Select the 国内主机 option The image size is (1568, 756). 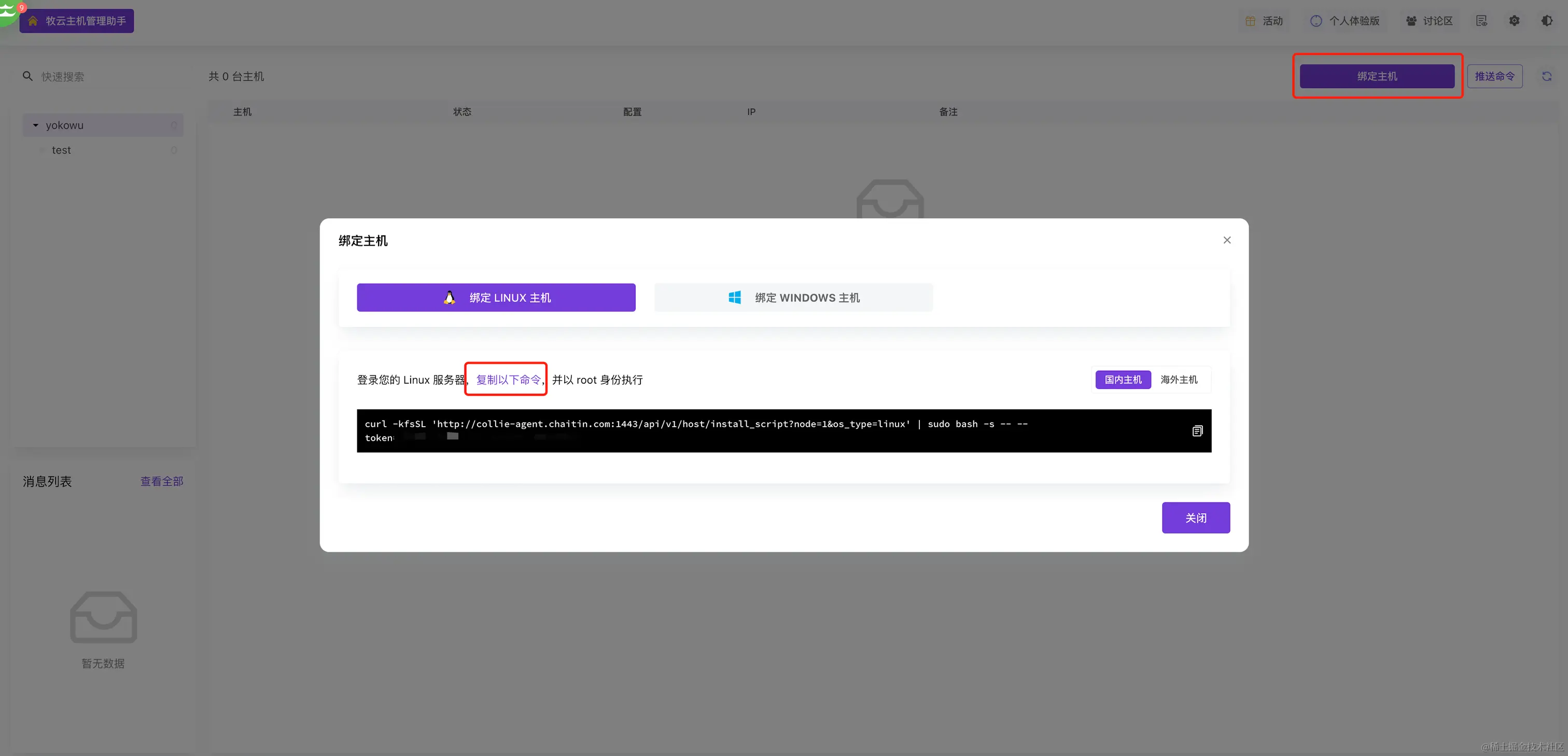click(x=1123, y=379)
